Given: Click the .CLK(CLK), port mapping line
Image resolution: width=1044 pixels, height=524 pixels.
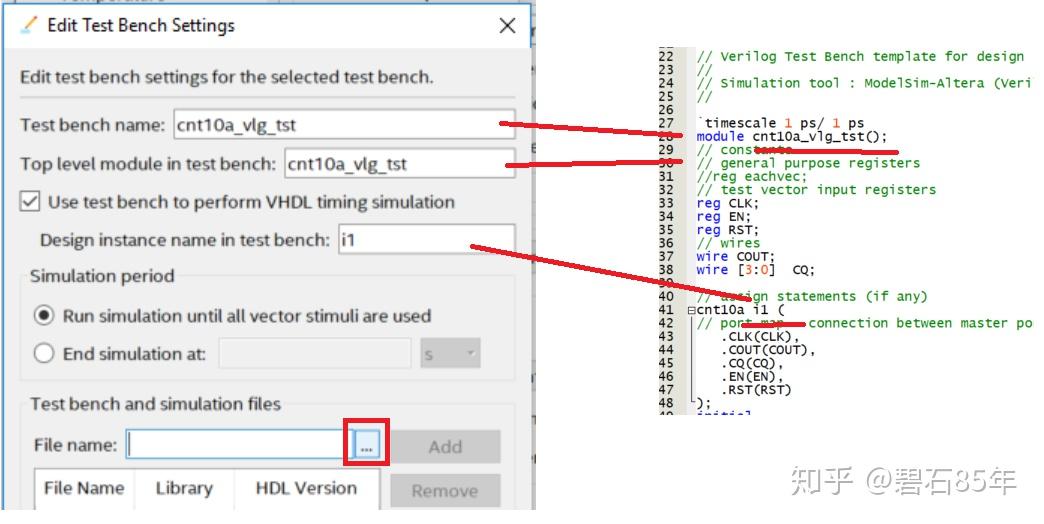Looking at the screenshot, I should [760, 336].
